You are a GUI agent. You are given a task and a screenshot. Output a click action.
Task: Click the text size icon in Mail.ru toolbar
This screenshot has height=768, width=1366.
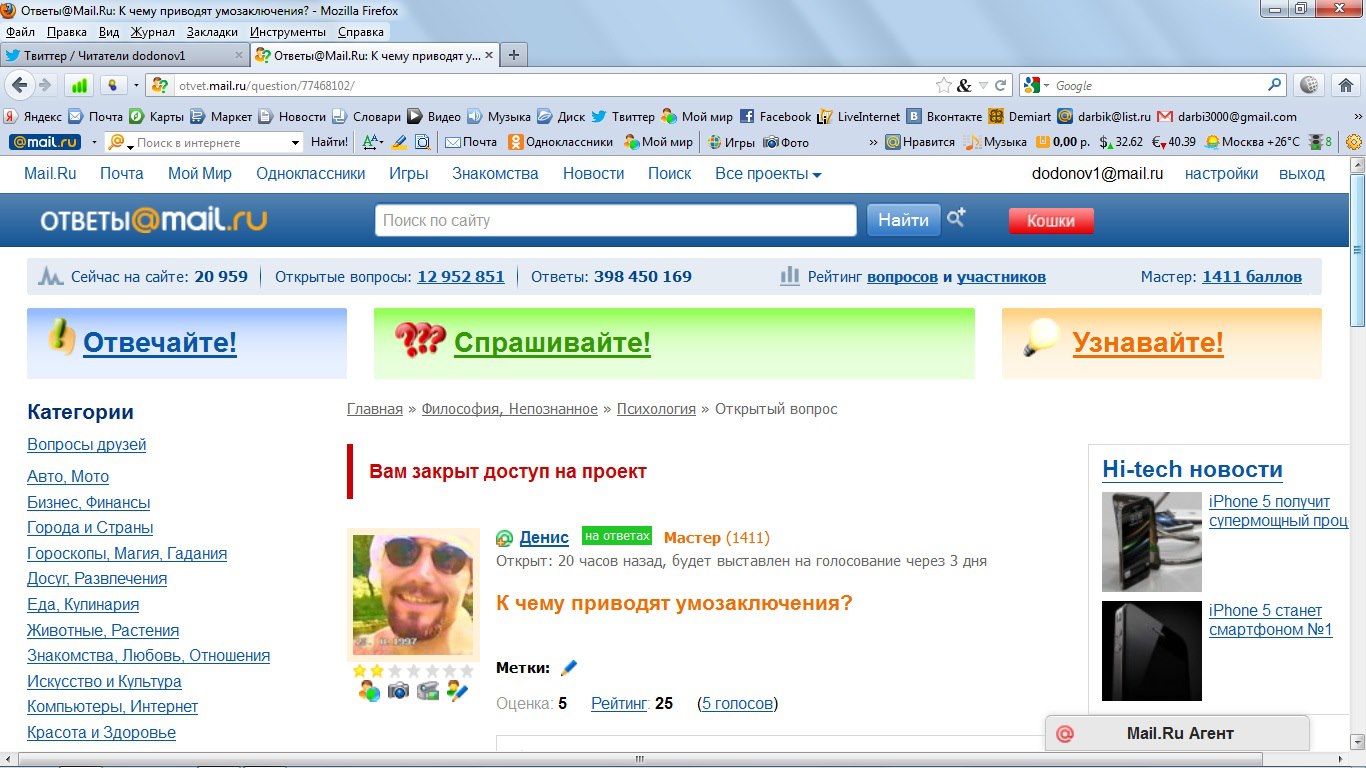[x=373, y=142]
